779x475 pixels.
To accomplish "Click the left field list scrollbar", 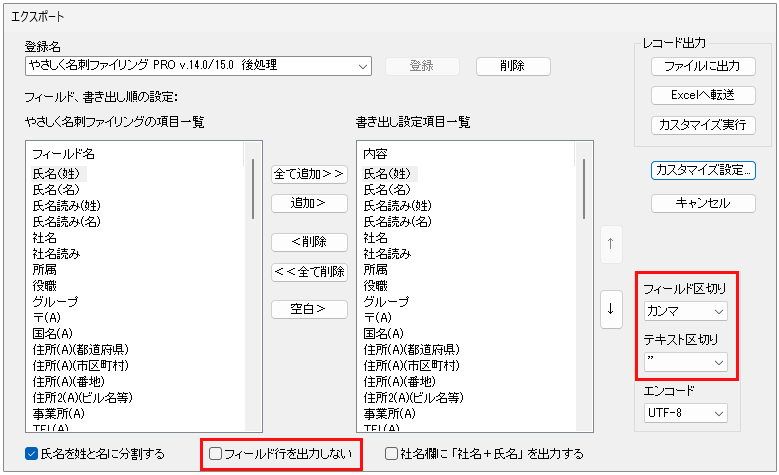I will pos(253,300).
